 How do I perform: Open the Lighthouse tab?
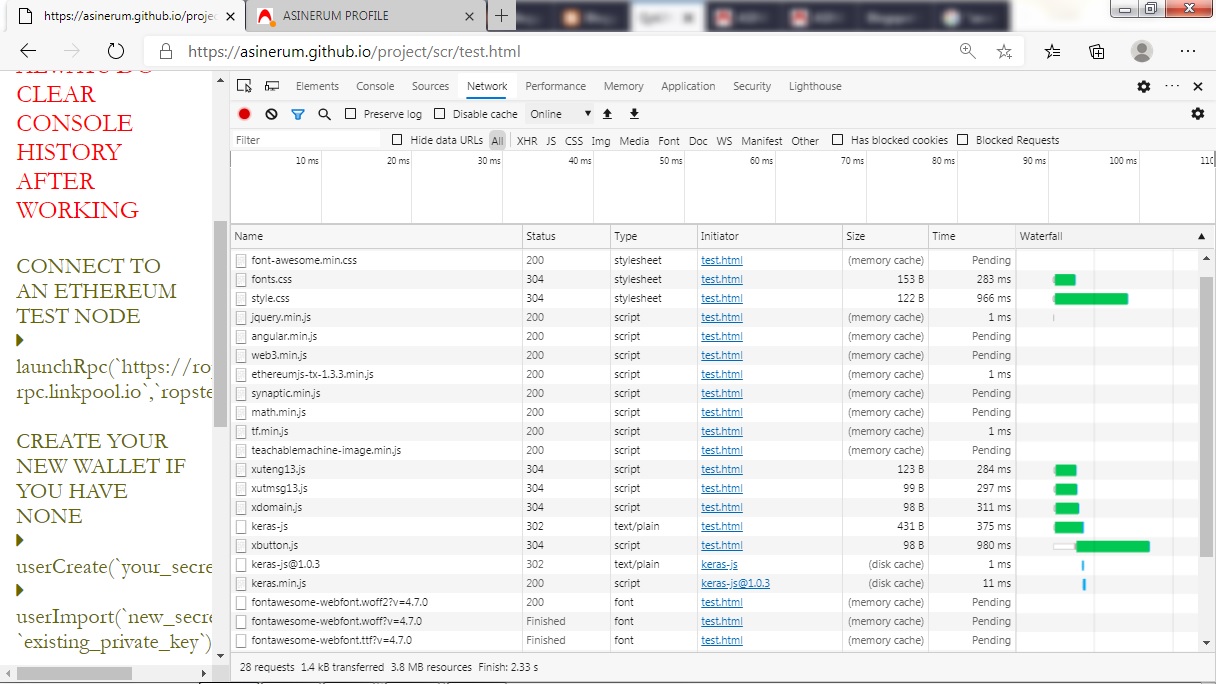[815, 86]
